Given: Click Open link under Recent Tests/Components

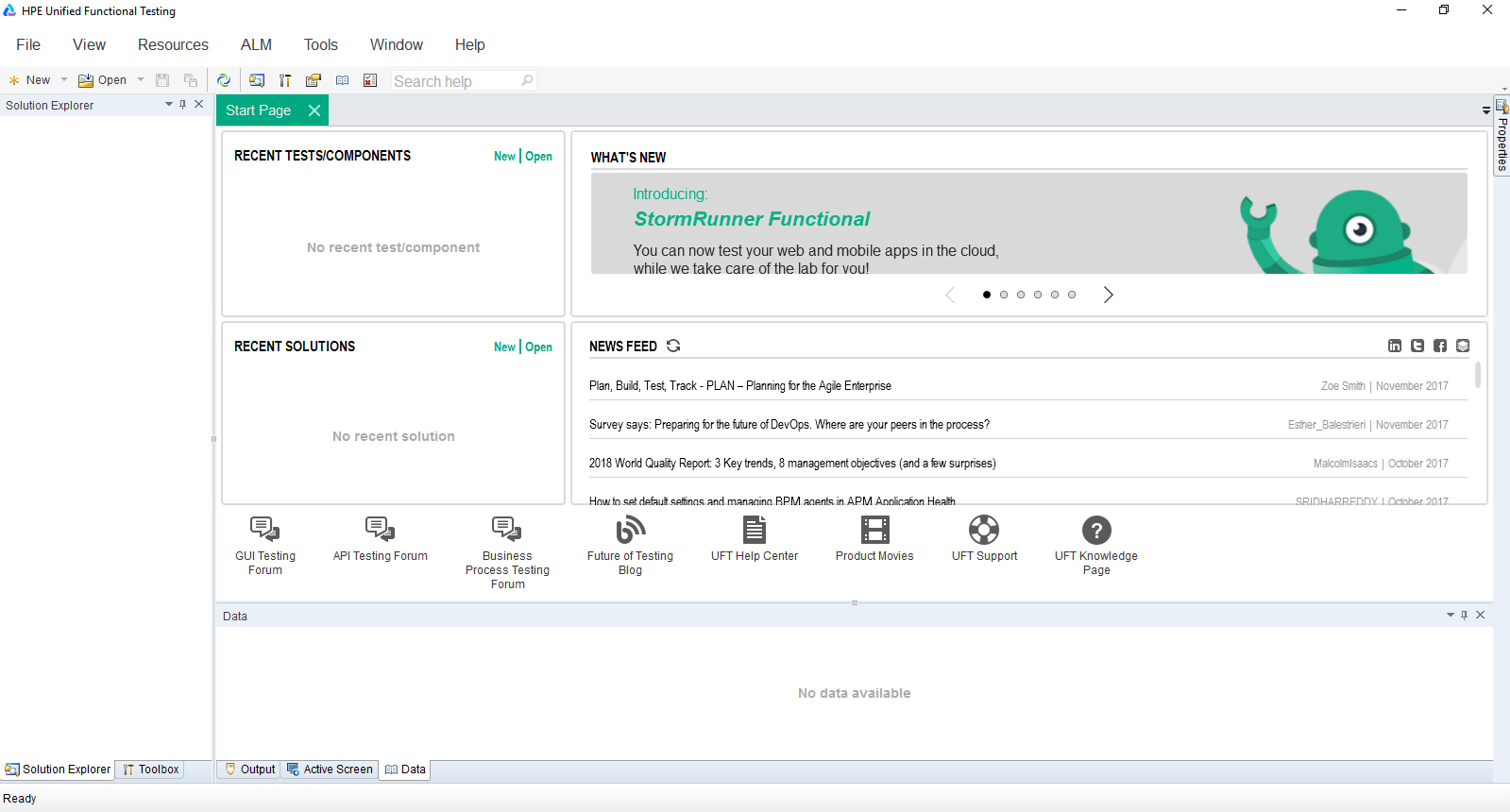Looking at the screenshot, I should pyautogui.click(x=538, y=157).
